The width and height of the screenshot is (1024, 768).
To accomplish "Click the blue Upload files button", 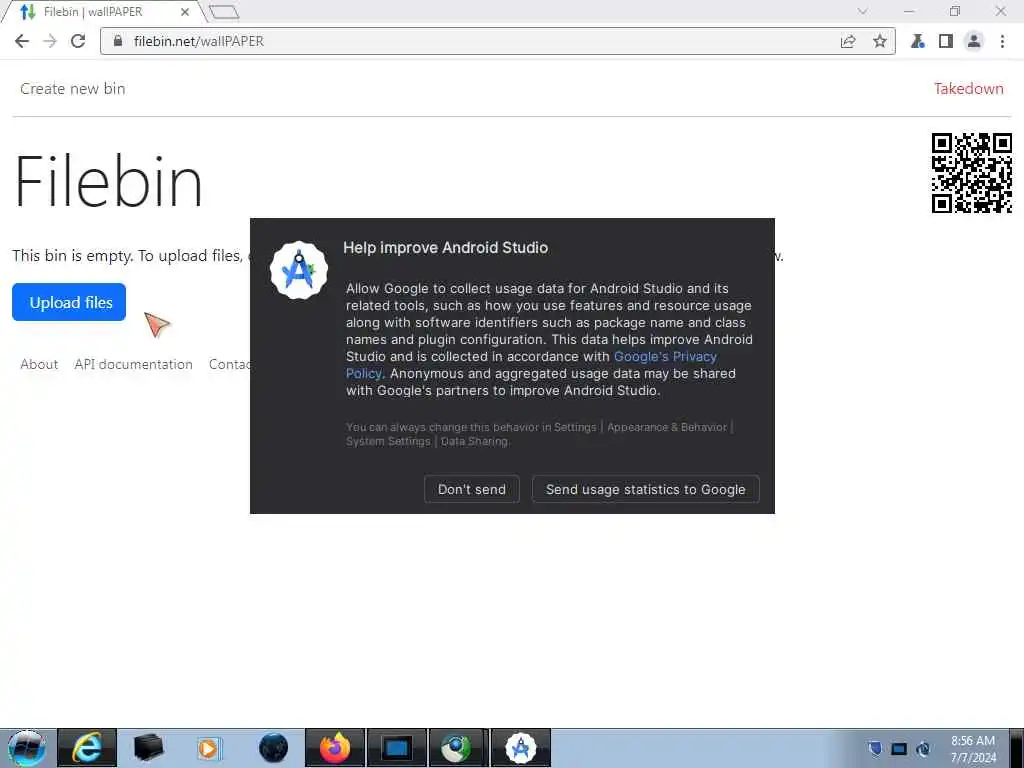I will [69, 302].
